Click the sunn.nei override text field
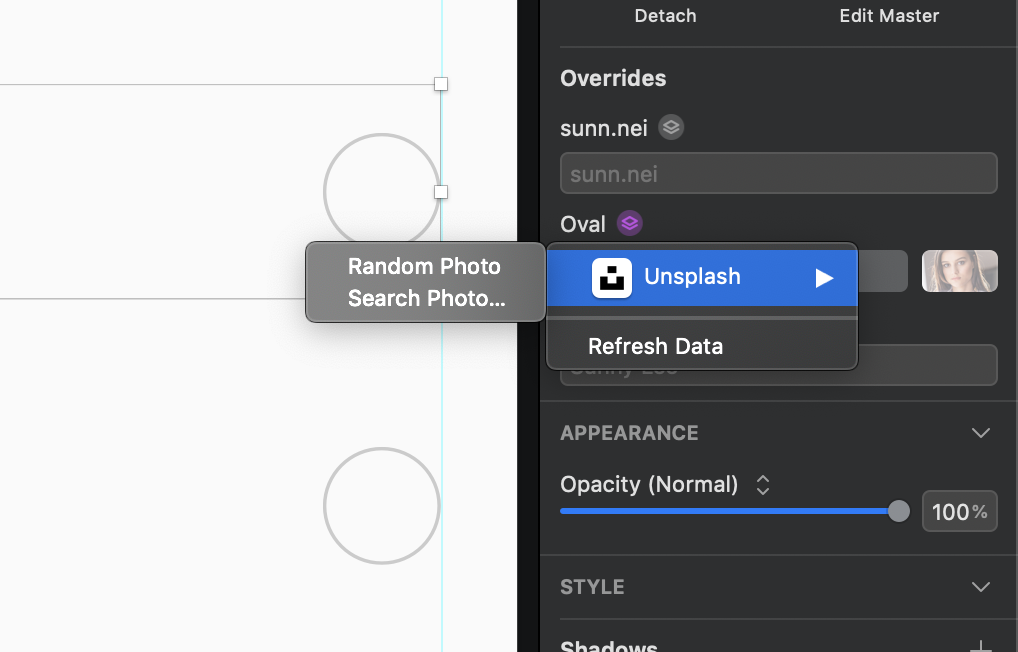The image size is (1018, 652). point(778,173)
